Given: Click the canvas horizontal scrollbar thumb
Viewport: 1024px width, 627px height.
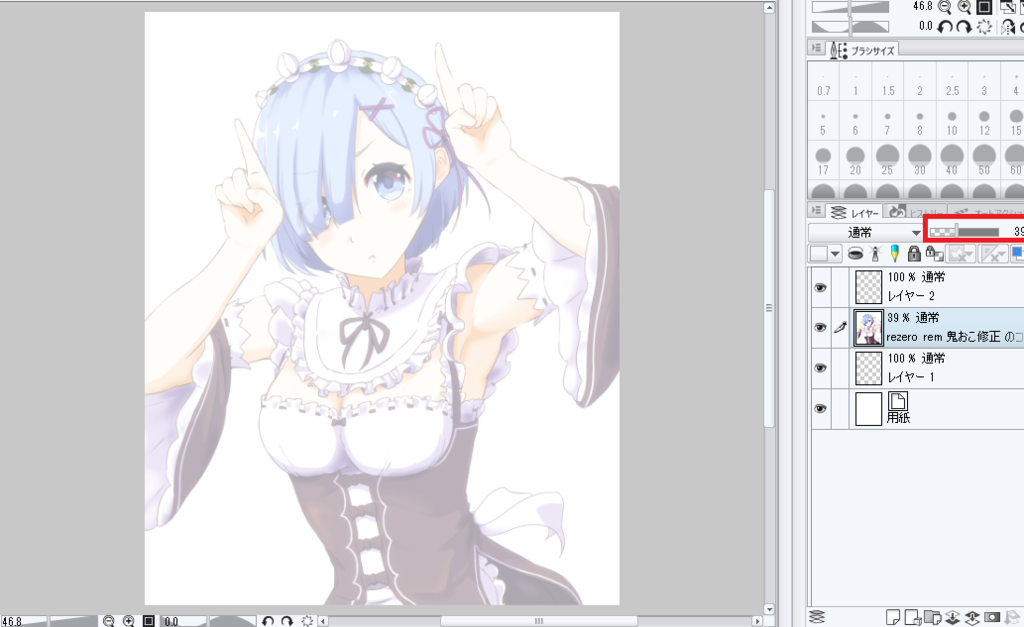Looking at the screenshot, I should point(538,621).
